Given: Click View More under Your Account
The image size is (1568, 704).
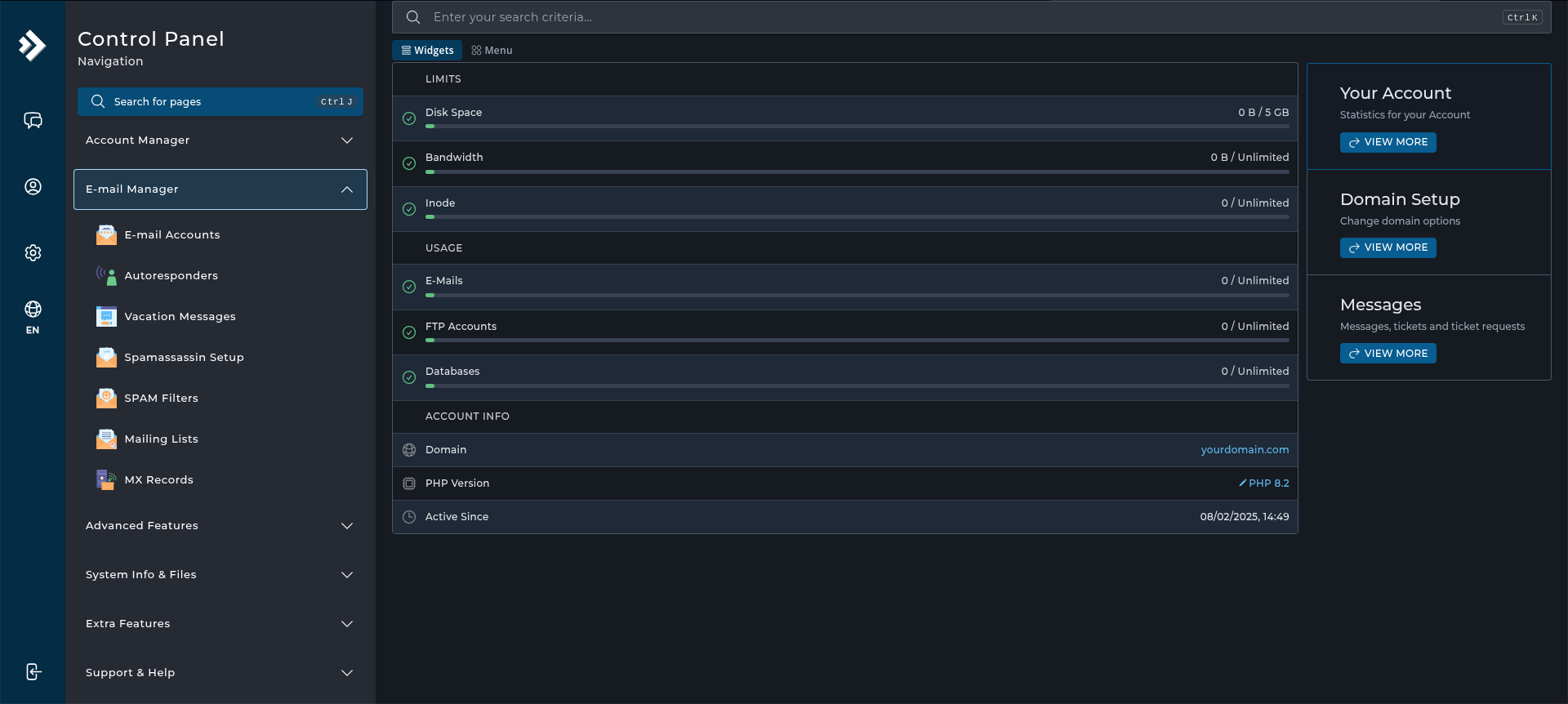Looking at the screenshot, I should point(1388,142).
